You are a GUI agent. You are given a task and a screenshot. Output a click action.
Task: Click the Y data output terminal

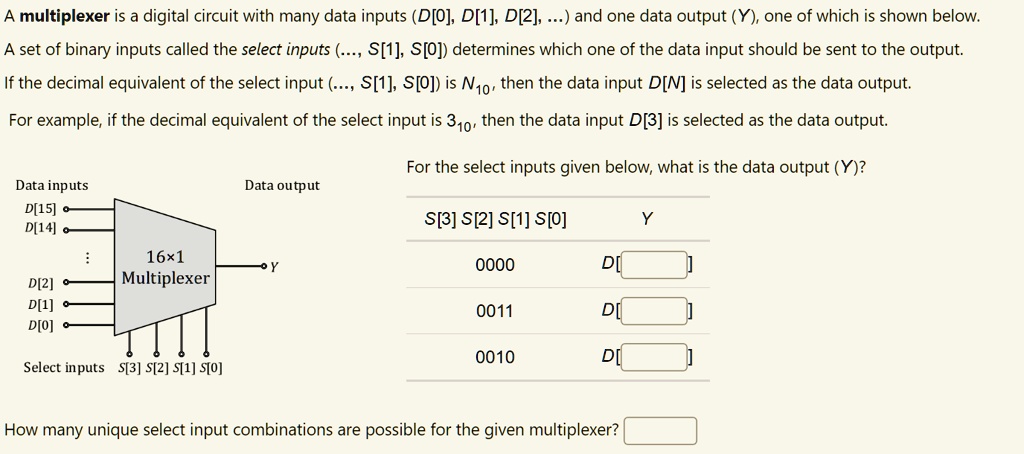pos(264,266)
